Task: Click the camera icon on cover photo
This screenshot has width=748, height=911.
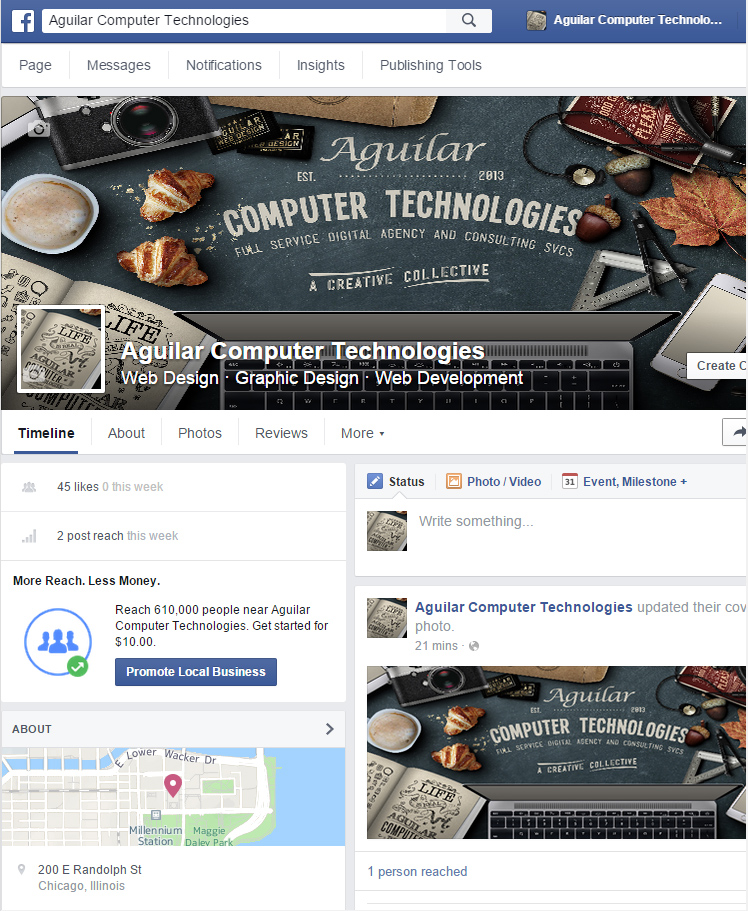Action: pos(38,128)
